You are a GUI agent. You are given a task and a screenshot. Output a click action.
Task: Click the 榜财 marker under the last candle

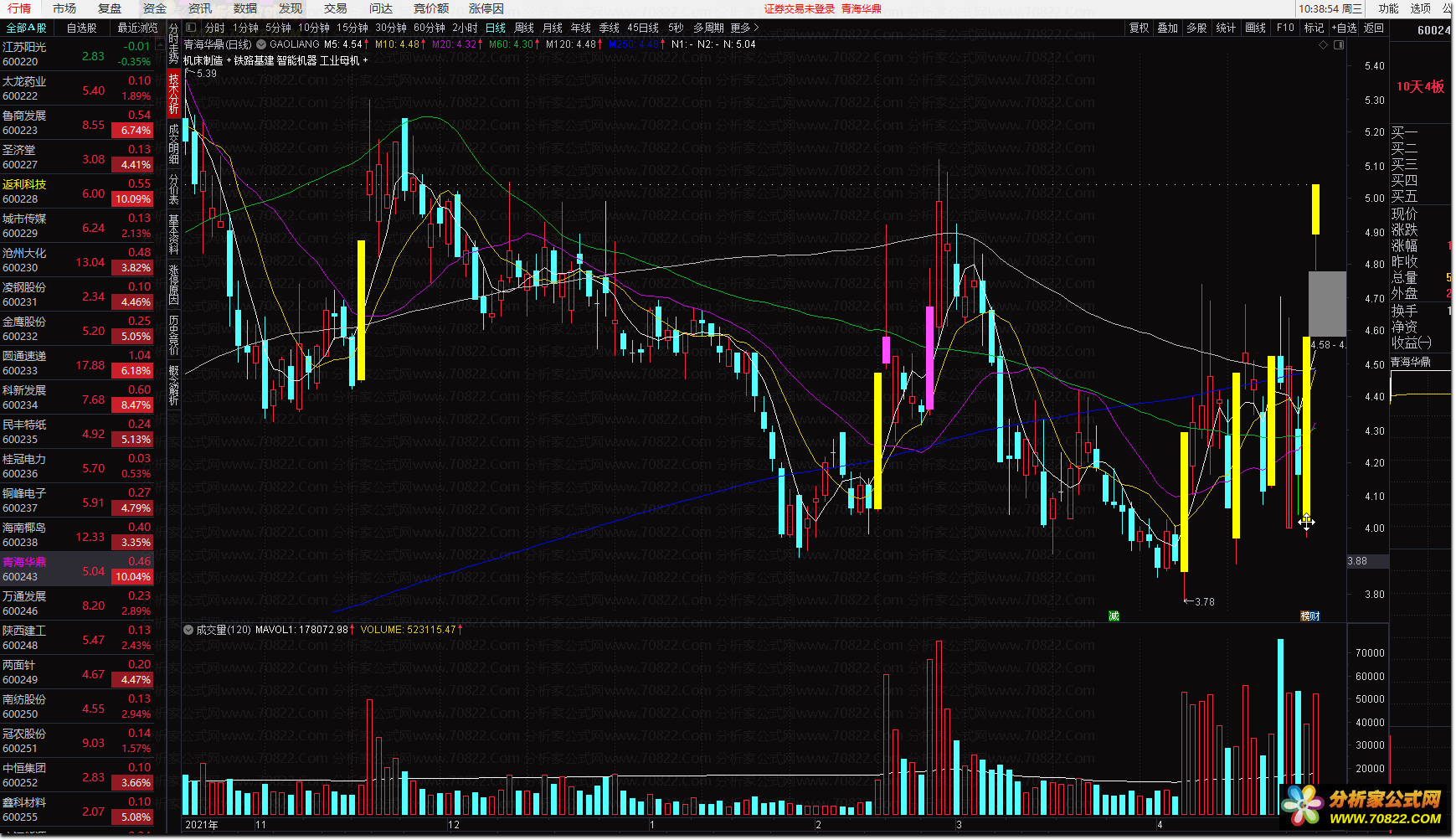1310,616
